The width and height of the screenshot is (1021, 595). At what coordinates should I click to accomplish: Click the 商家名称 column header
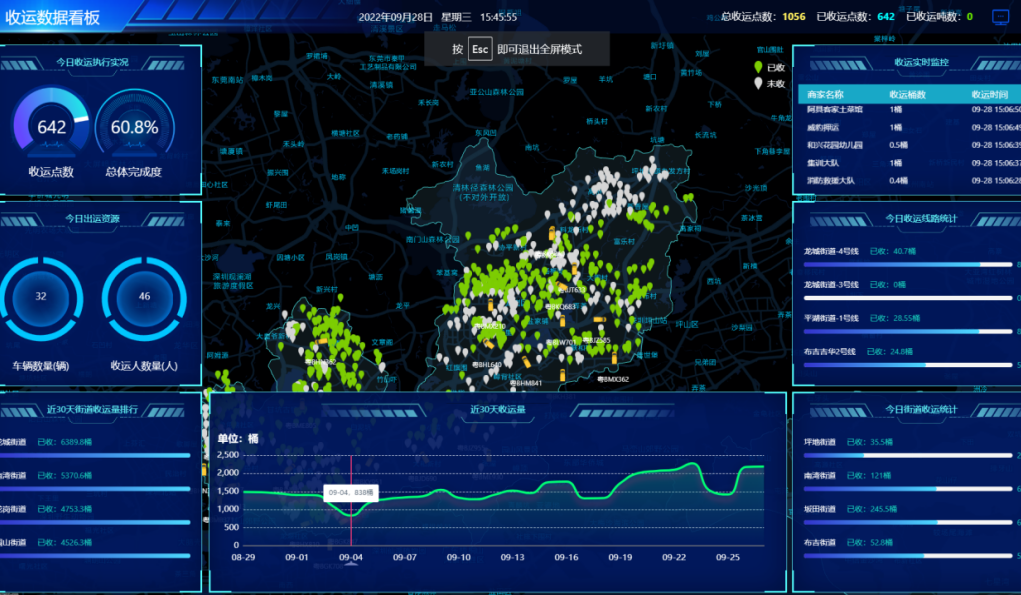coord(825,94)
